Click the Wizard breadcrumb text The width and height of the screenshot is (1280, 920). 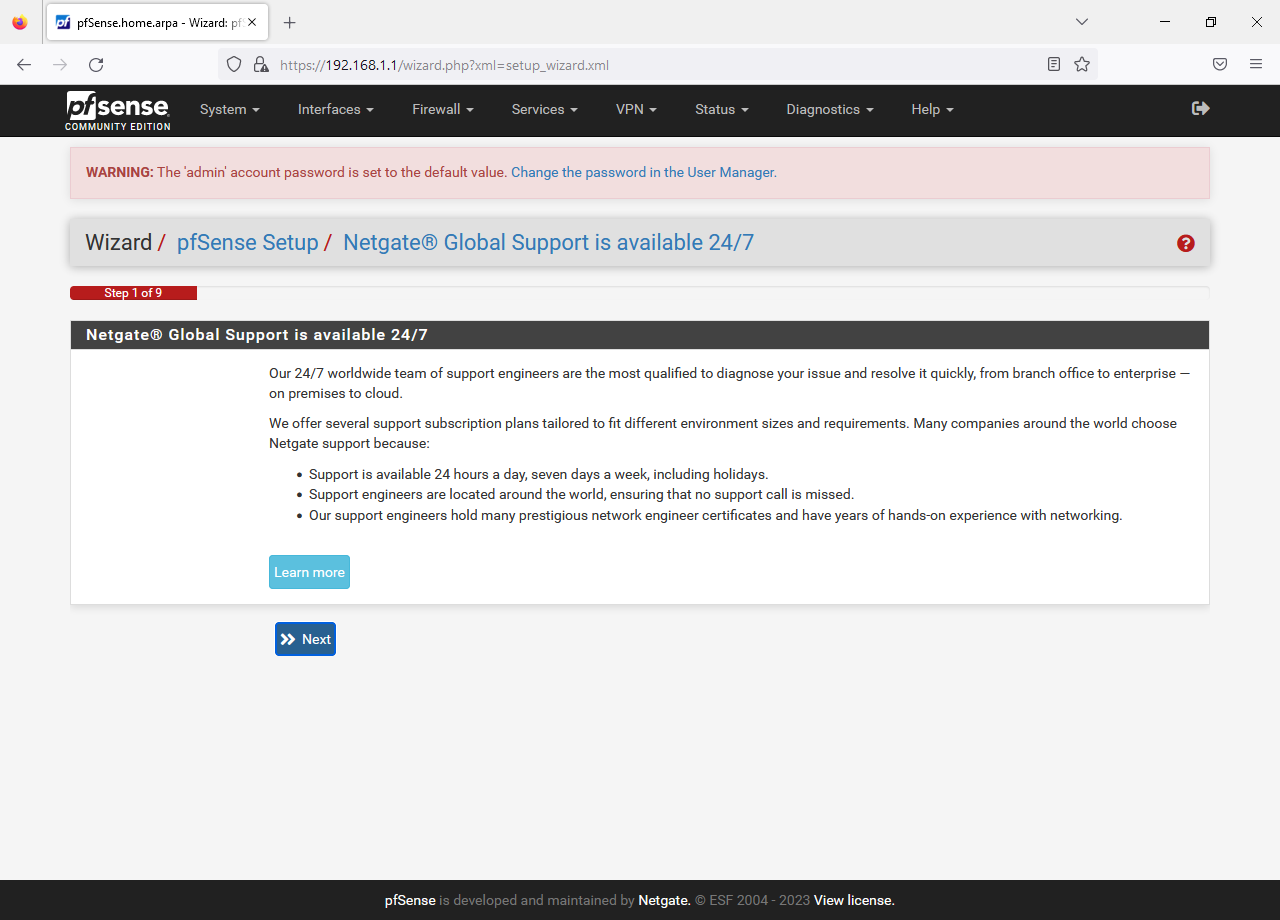coord(118,243)
